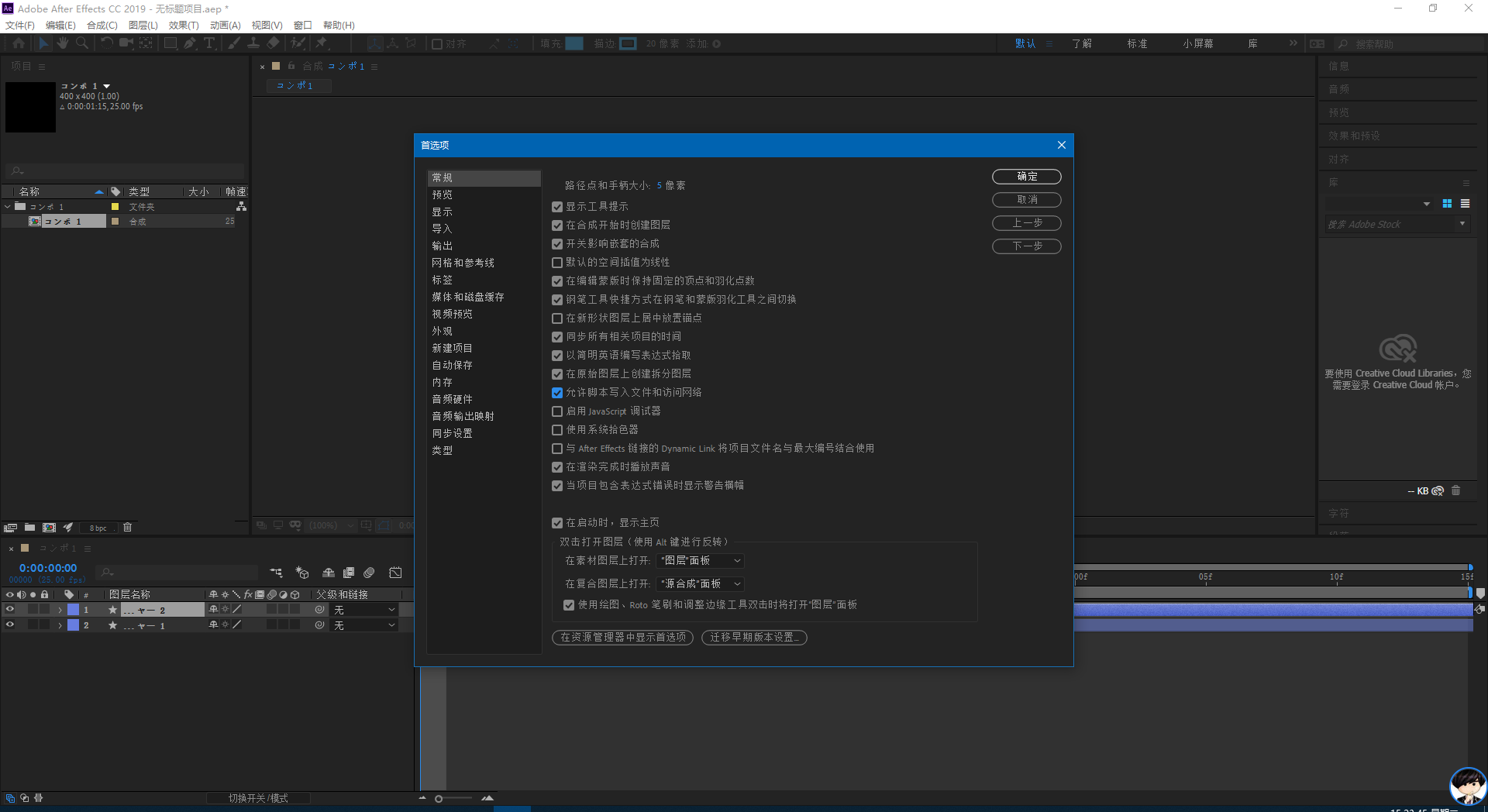
Task: Create new folder in Project panel
Action: 29,528
